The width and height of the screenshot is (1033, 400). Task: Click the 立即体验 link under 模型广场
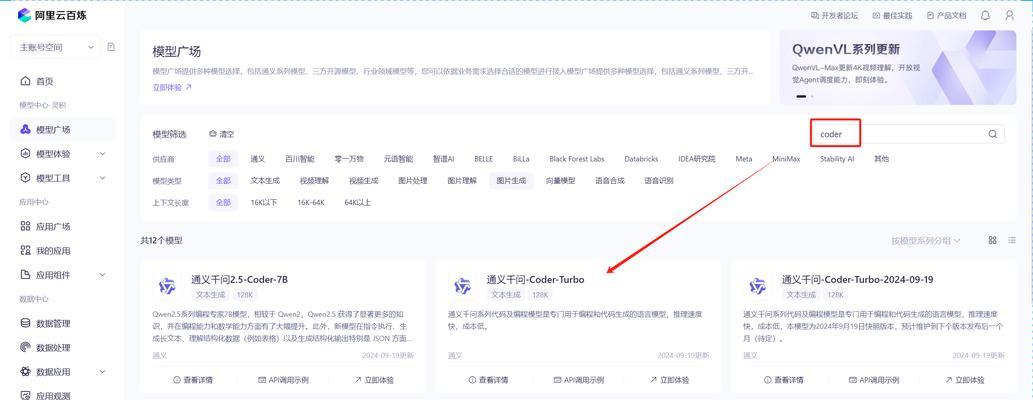[171, 87]
